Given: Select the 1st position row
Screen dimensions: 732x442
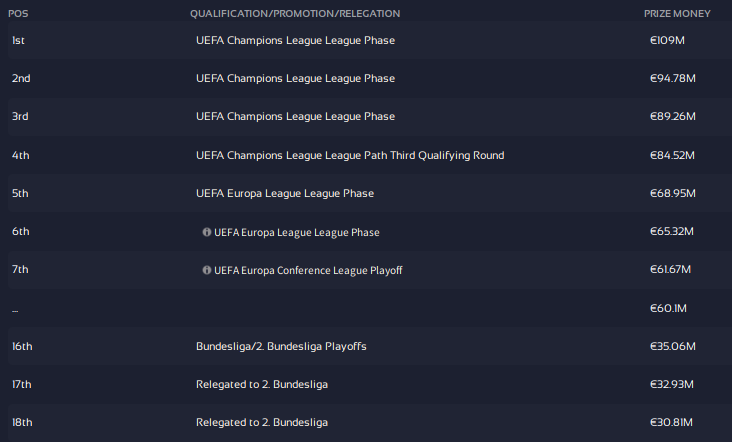Looking at the screenshot, I should pos(19,40).
